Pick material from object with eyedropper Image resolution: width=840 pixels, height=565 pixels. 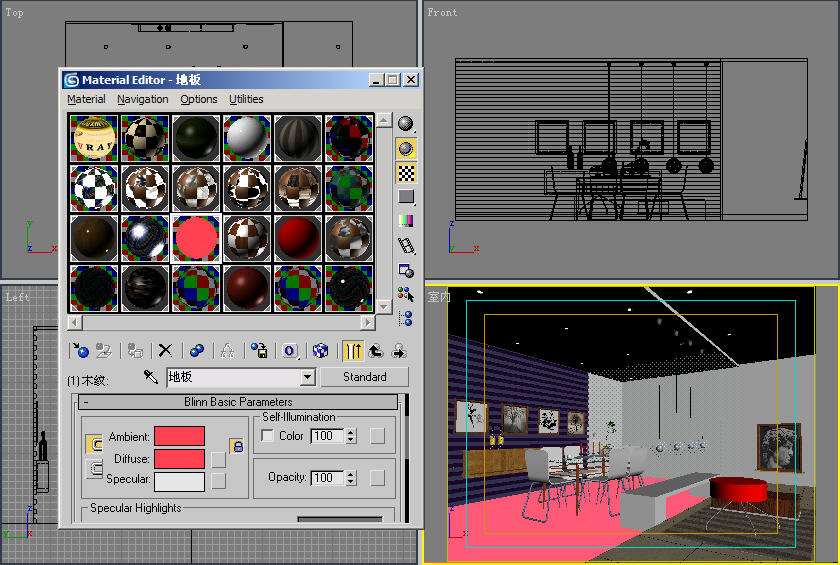pos(151,377)
